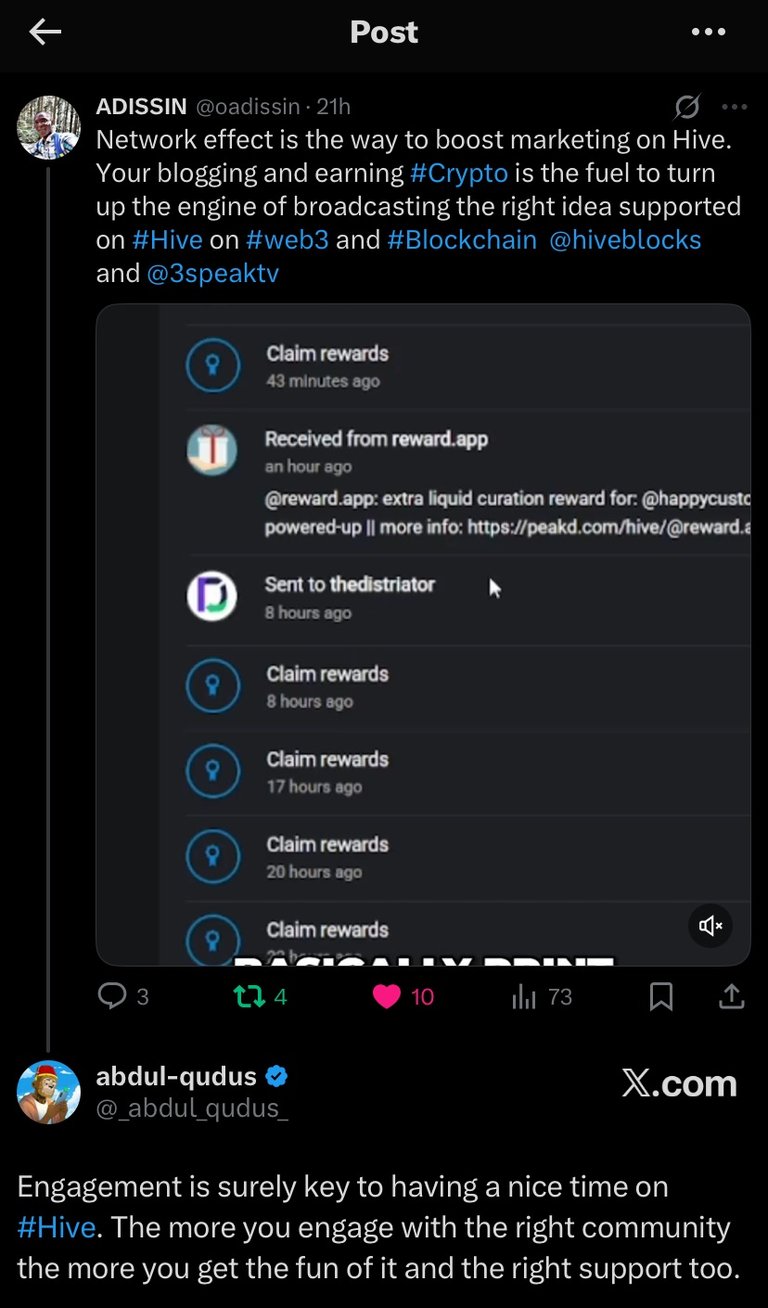Screen dimensions: 768x1308
Task: Open the #Hive hashtag in abdul-qudus reply
Action: (56, 1227)
